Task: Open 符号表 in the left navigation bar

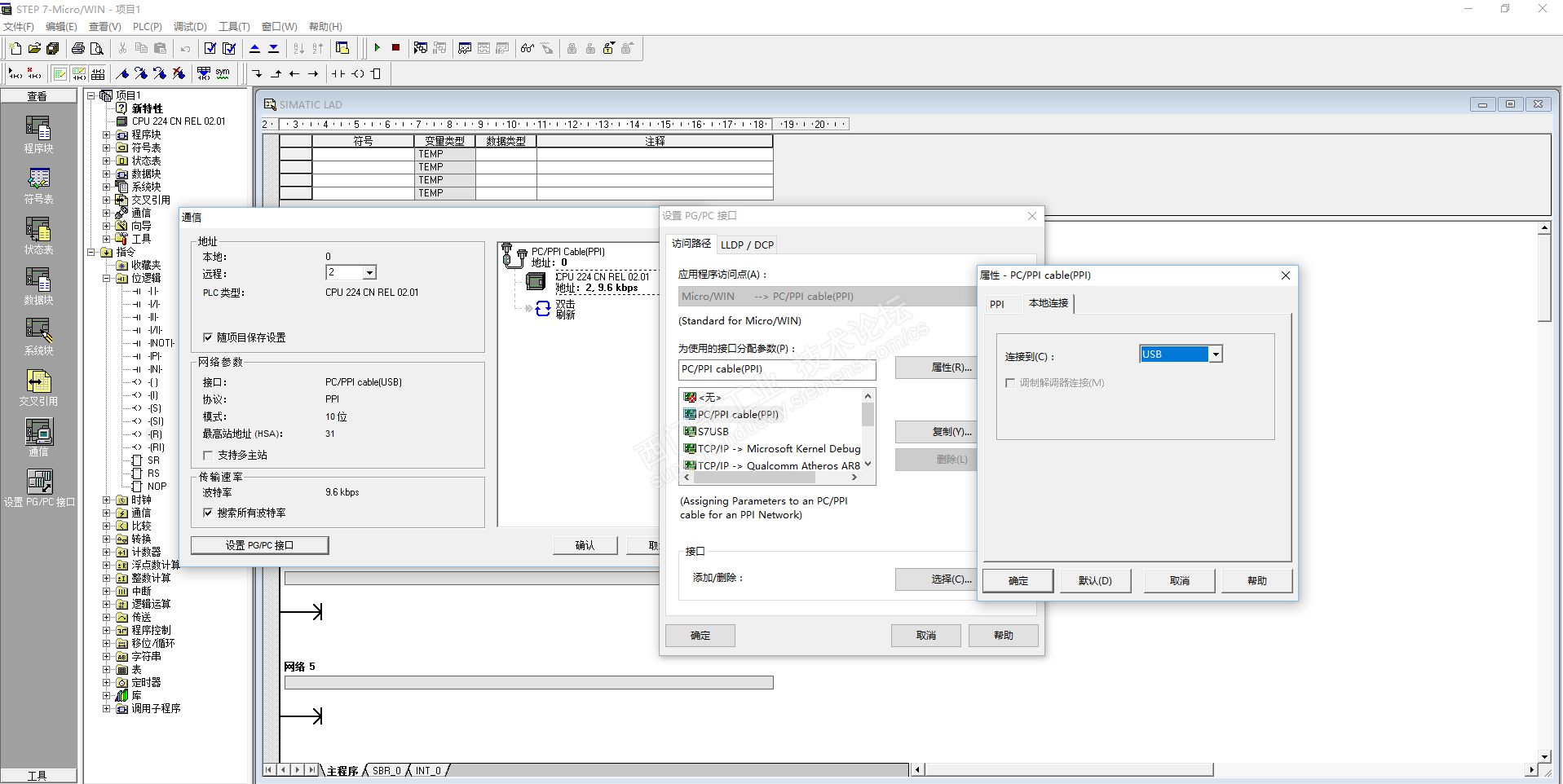Action: pos(38,185)
